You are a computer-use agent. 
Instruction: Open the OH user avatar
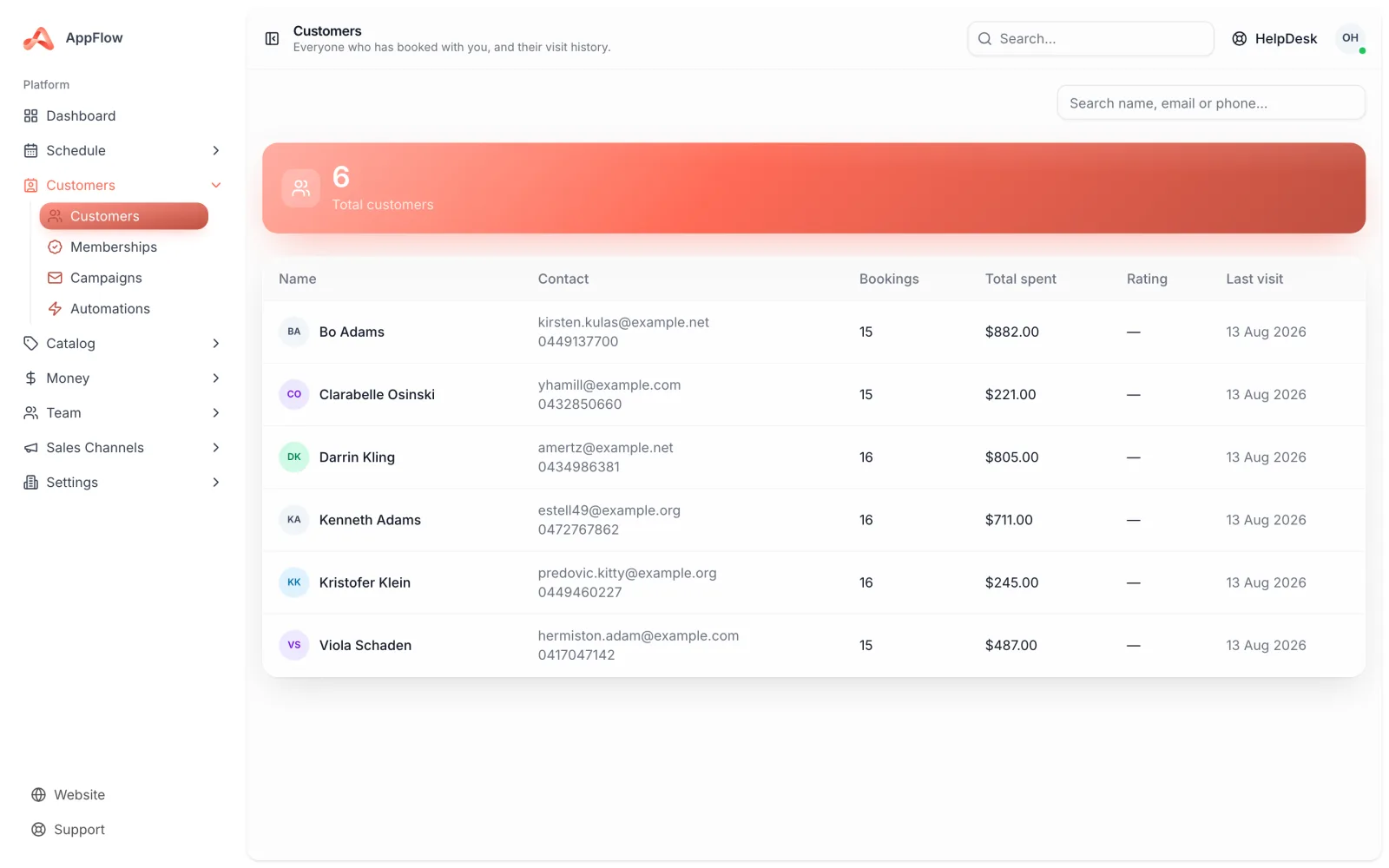1350,38
